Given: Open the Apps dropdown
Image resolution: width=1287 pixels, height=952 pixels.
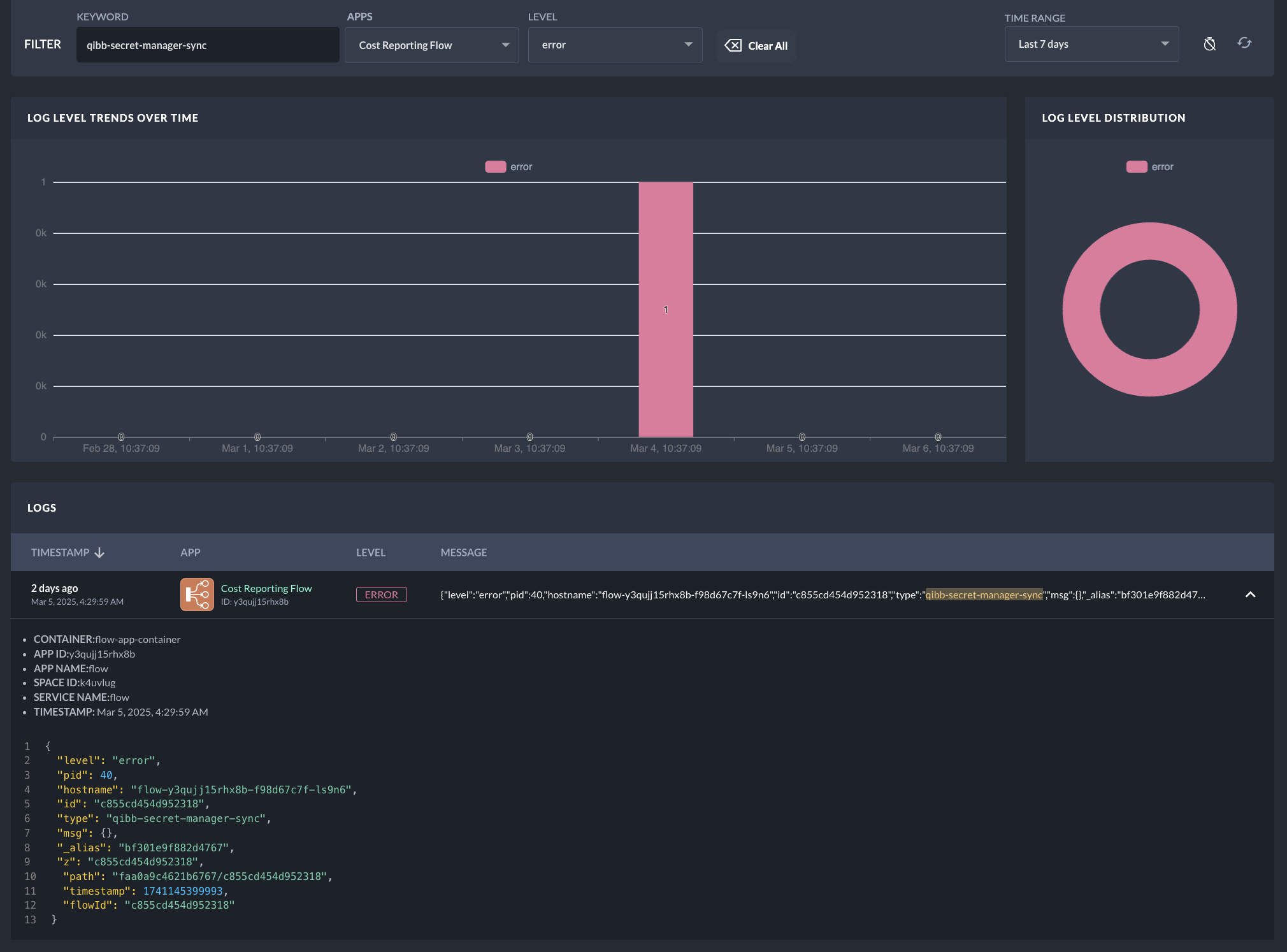Looking at the screenshot, I should pos(432,45).
